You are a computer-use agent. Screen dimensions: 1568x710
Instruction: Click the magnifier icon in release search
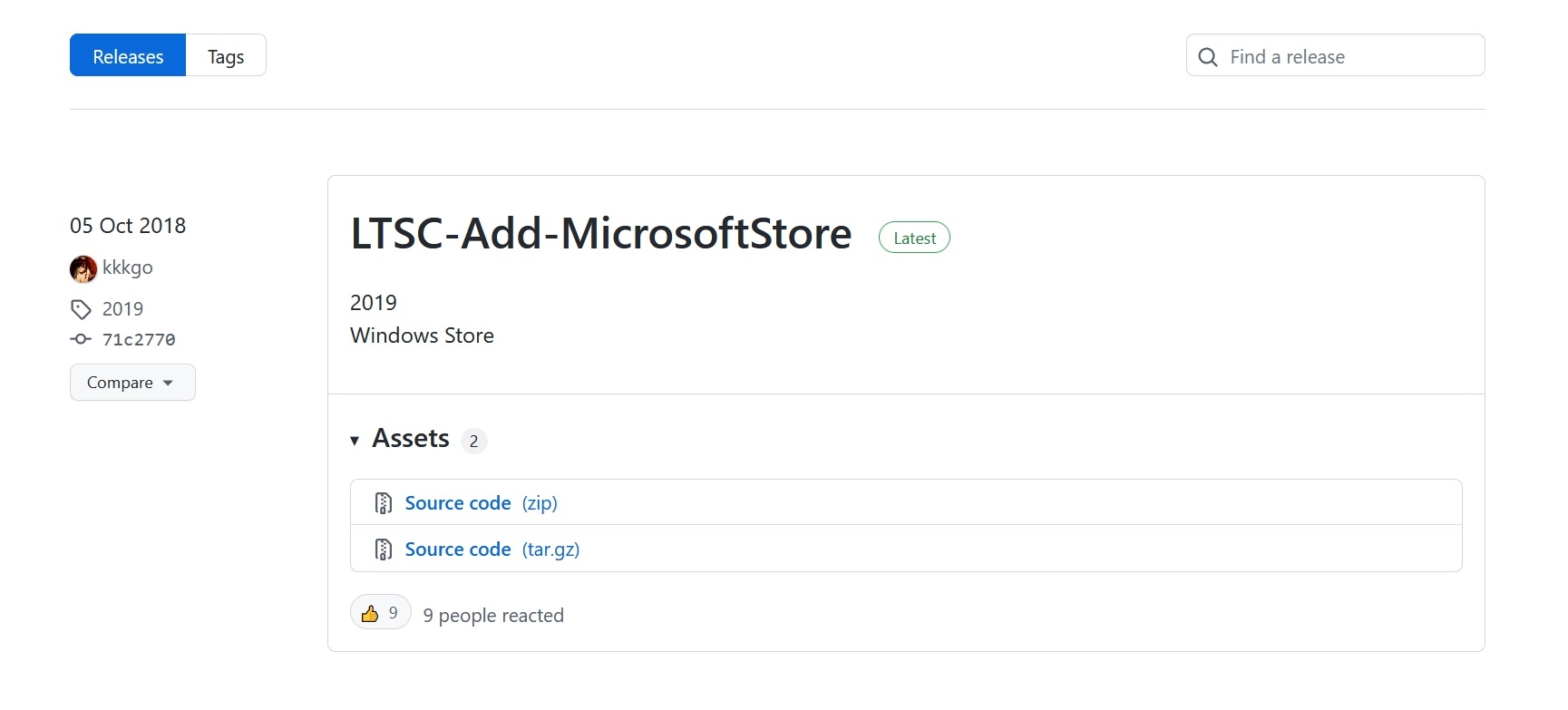pyautogui.click(x=1208, y=57)
